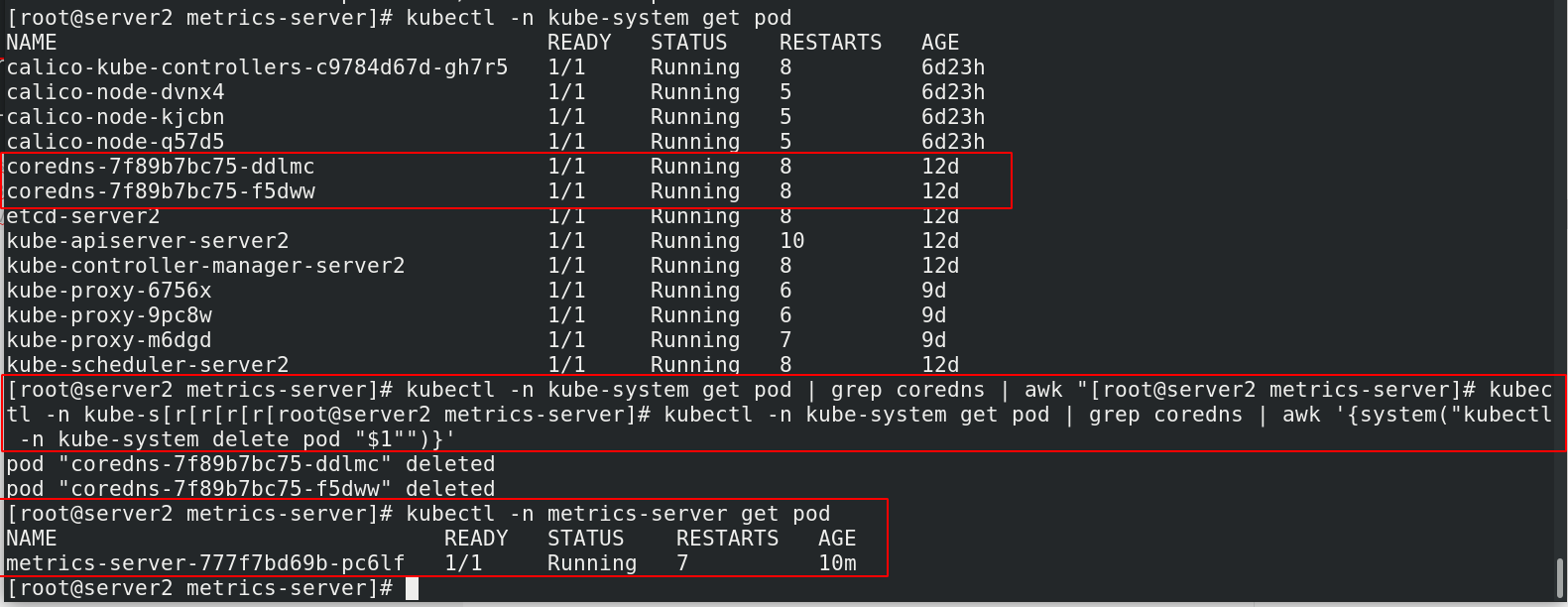Viewport: 1568px width, 607px height.
Task: Click the restart count 10 for kube-apiserver
Action: 791,241
